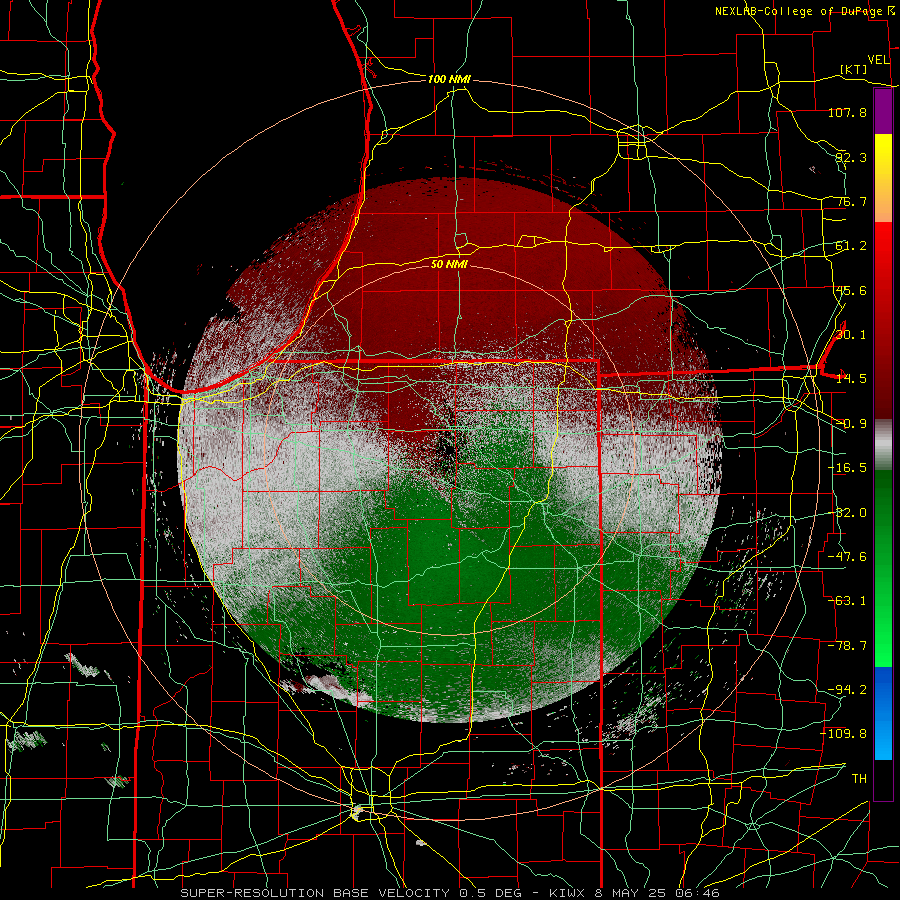Image resolution: width=900 pixels, height=900 pixels.
Task: Pick the blue segment of velocity color bar
Action: 883,713
